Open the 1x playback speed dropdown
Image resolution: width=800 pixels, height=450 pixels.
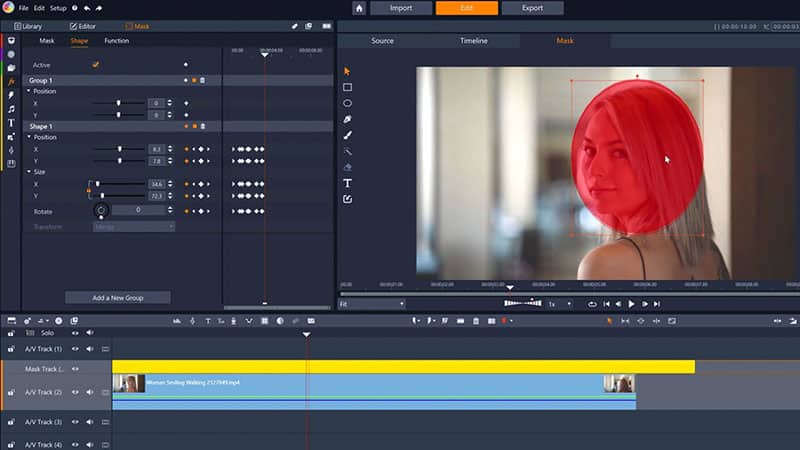click(560, 304)
